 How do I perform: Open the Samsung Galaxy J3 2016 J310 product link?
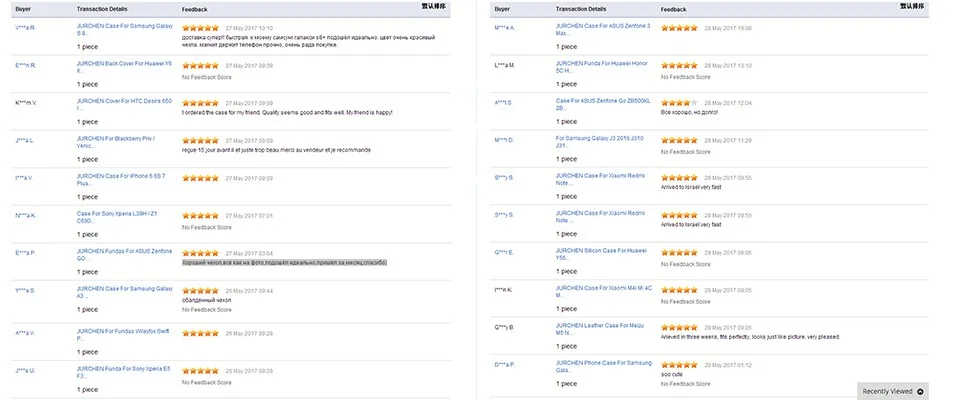(602, 142)
